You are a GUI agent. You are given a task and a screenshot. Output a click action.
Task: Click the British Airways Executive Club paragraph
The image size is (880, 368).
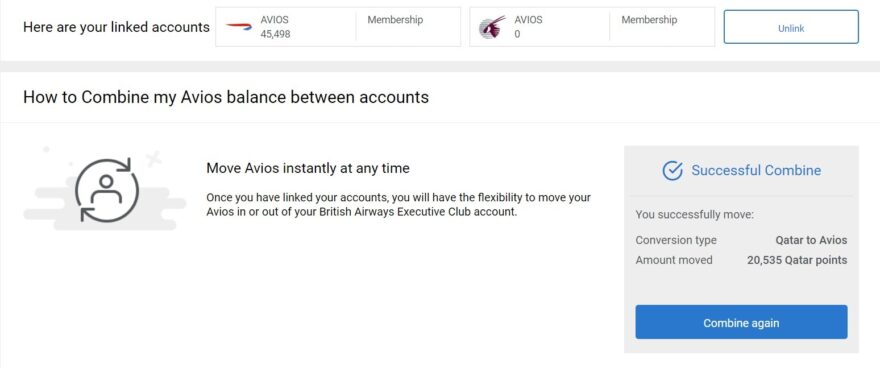398,205
